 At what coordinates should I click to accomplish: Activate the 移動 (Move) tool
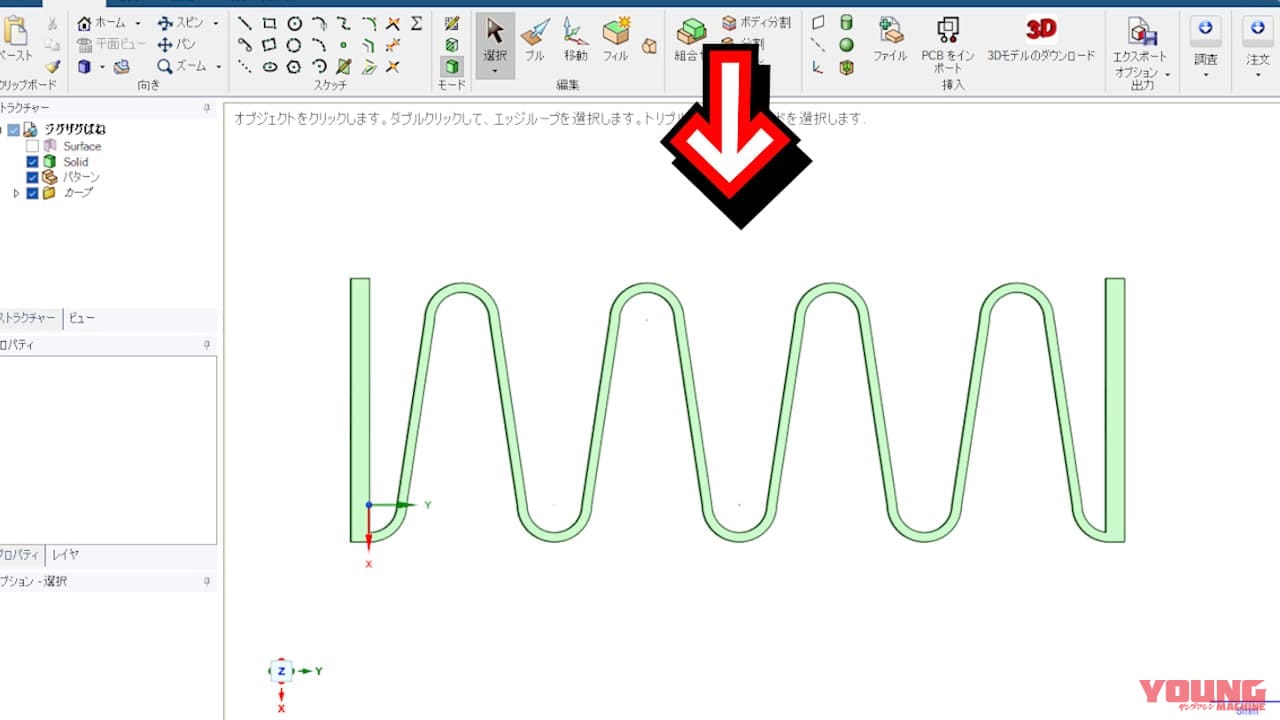pos(575,40)
